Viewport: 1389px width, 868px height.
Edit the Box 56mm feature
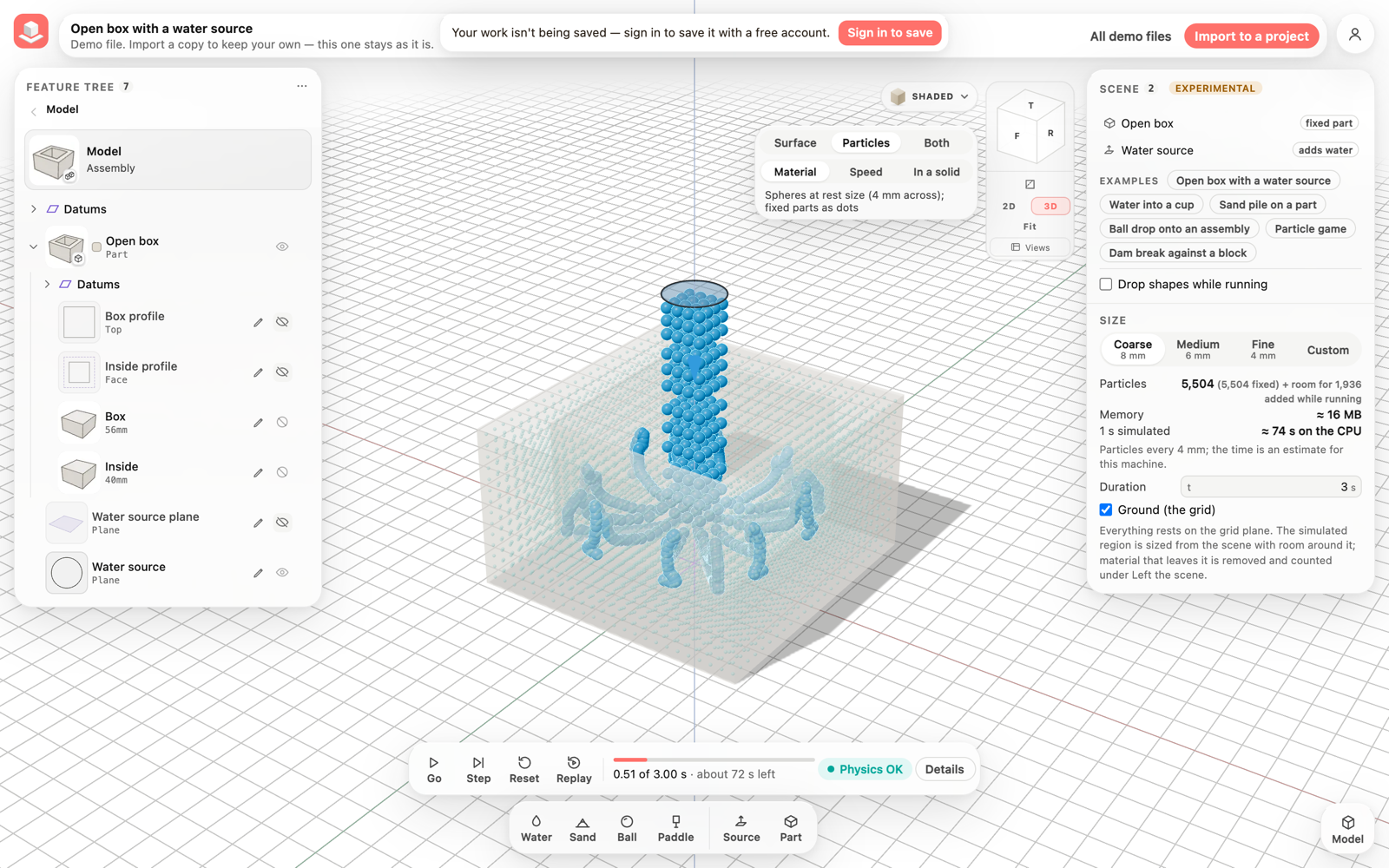point(258,423)
